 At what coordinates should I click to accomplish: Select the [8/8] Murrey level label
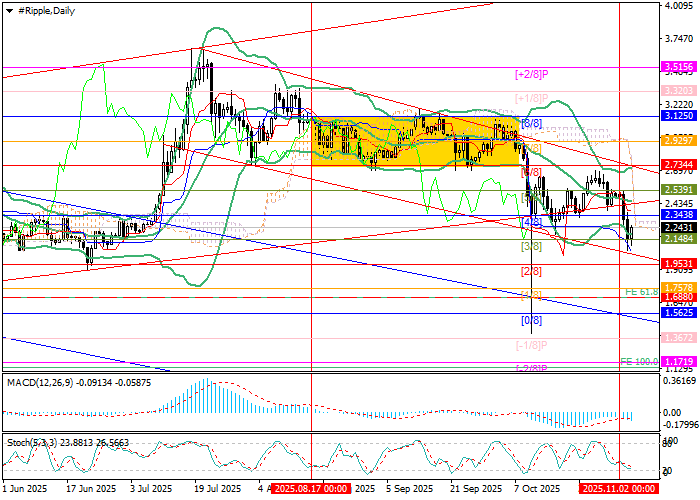pos(532,124)
